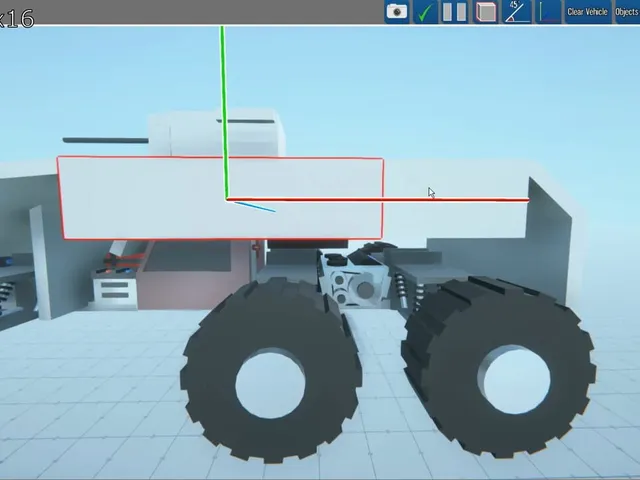Image resolution: width=640 pixels, height=480 pixels.
Task: Toggle the cube bounding box icon
Action: [x=486, y=11]
